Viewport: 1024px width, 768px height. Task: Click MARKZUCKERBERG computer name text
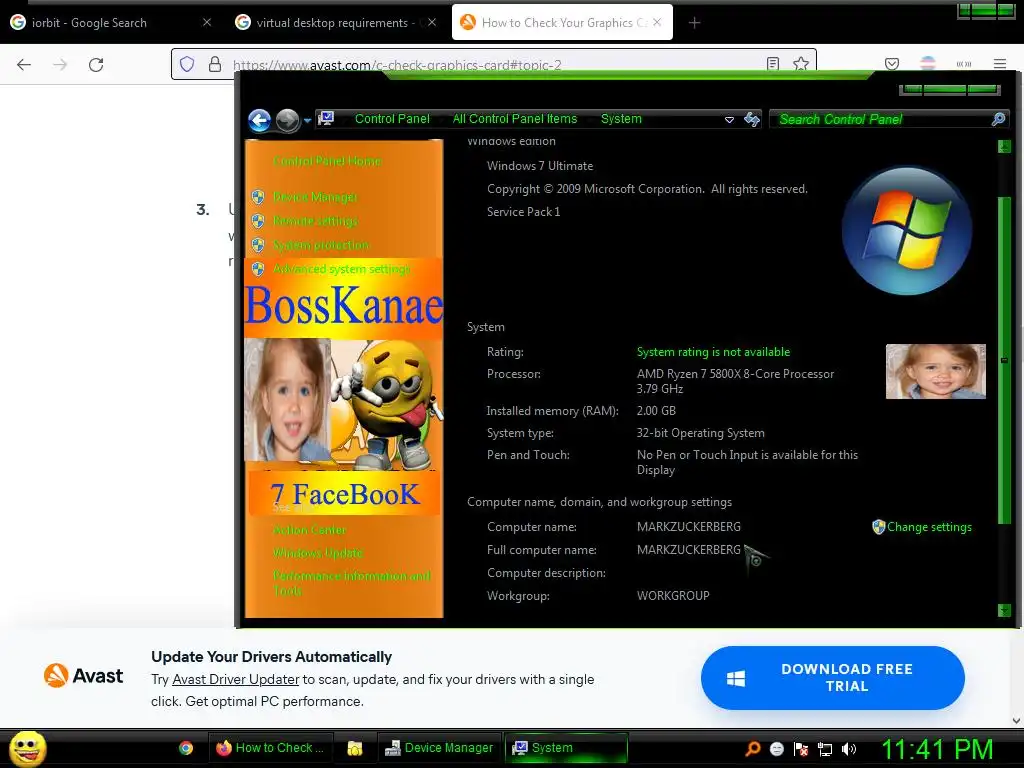point(688,526)
